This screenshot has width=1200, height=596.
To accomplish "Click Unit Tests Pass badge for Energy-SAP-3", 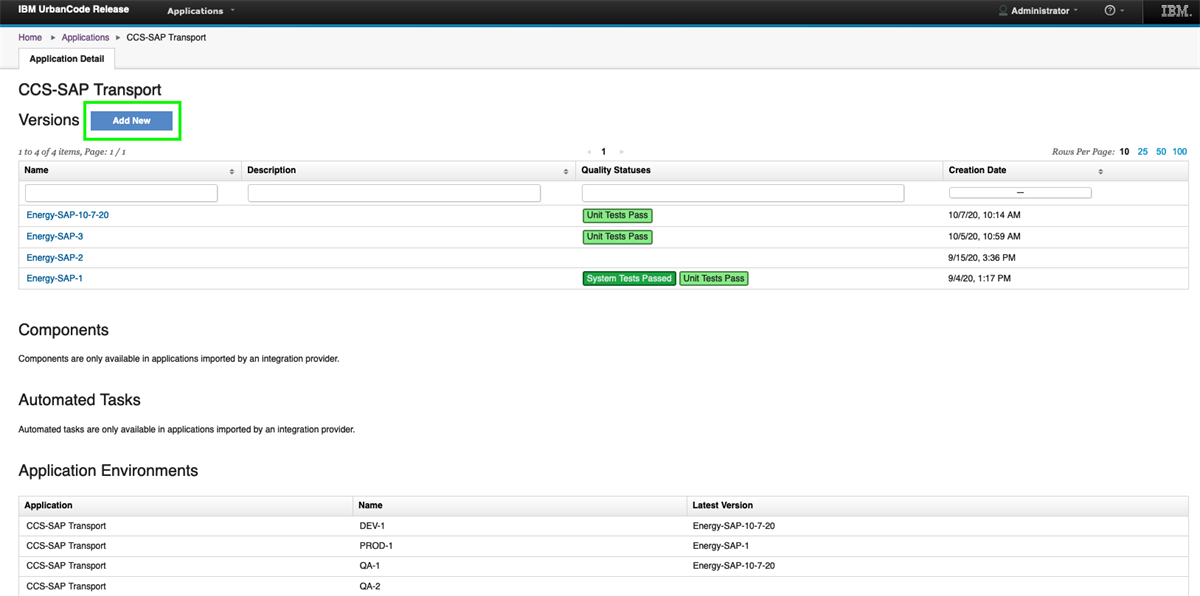I will coord(617,237).
